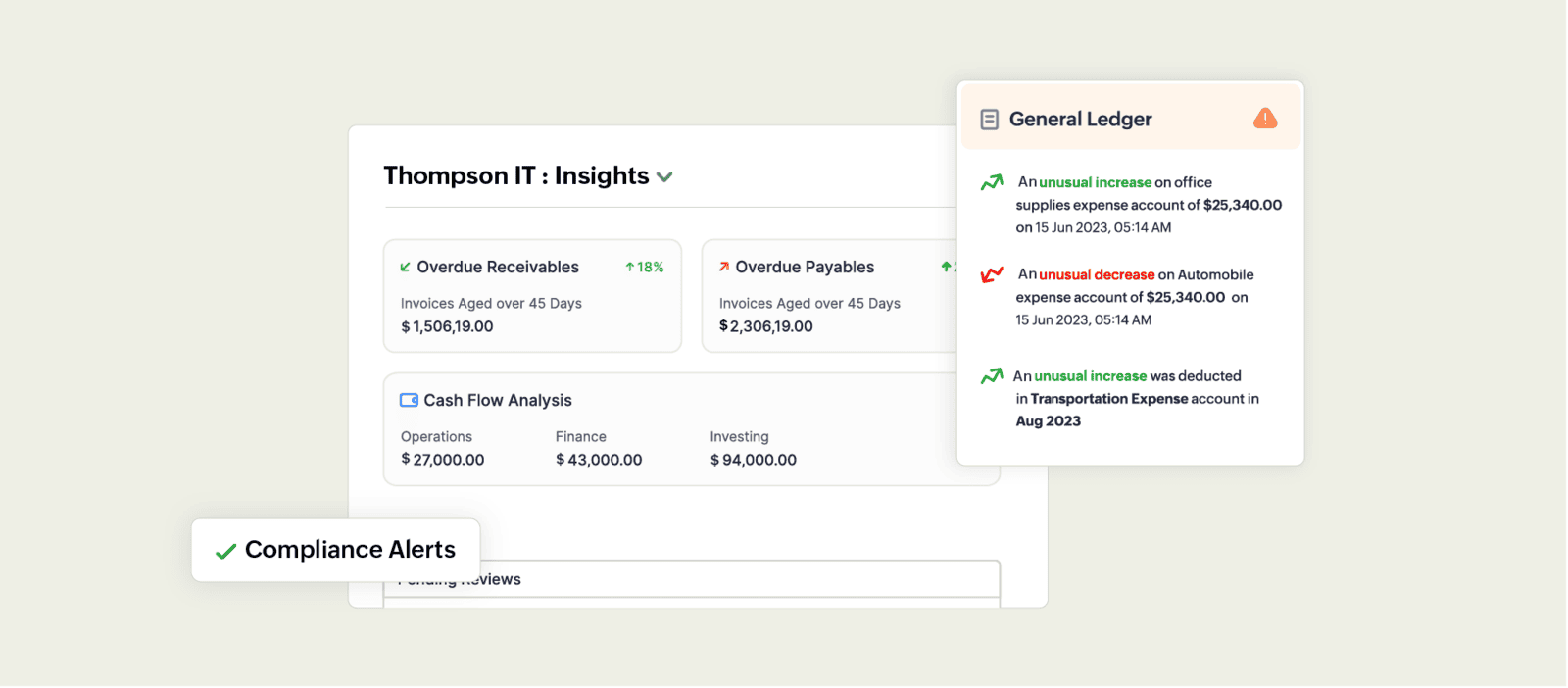
Task: Click the orange warning alert icon
Action: click(x=1265, y=119)
